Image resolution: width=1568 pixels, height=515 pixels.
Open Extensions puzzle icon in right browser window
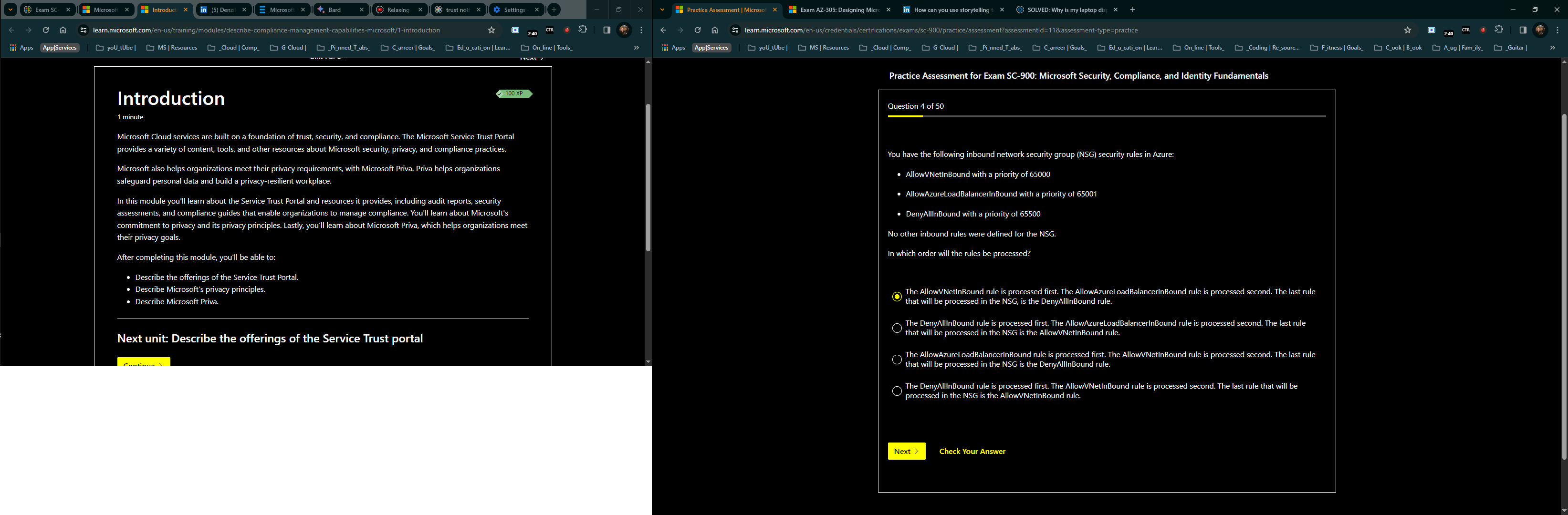point(1499,29)
